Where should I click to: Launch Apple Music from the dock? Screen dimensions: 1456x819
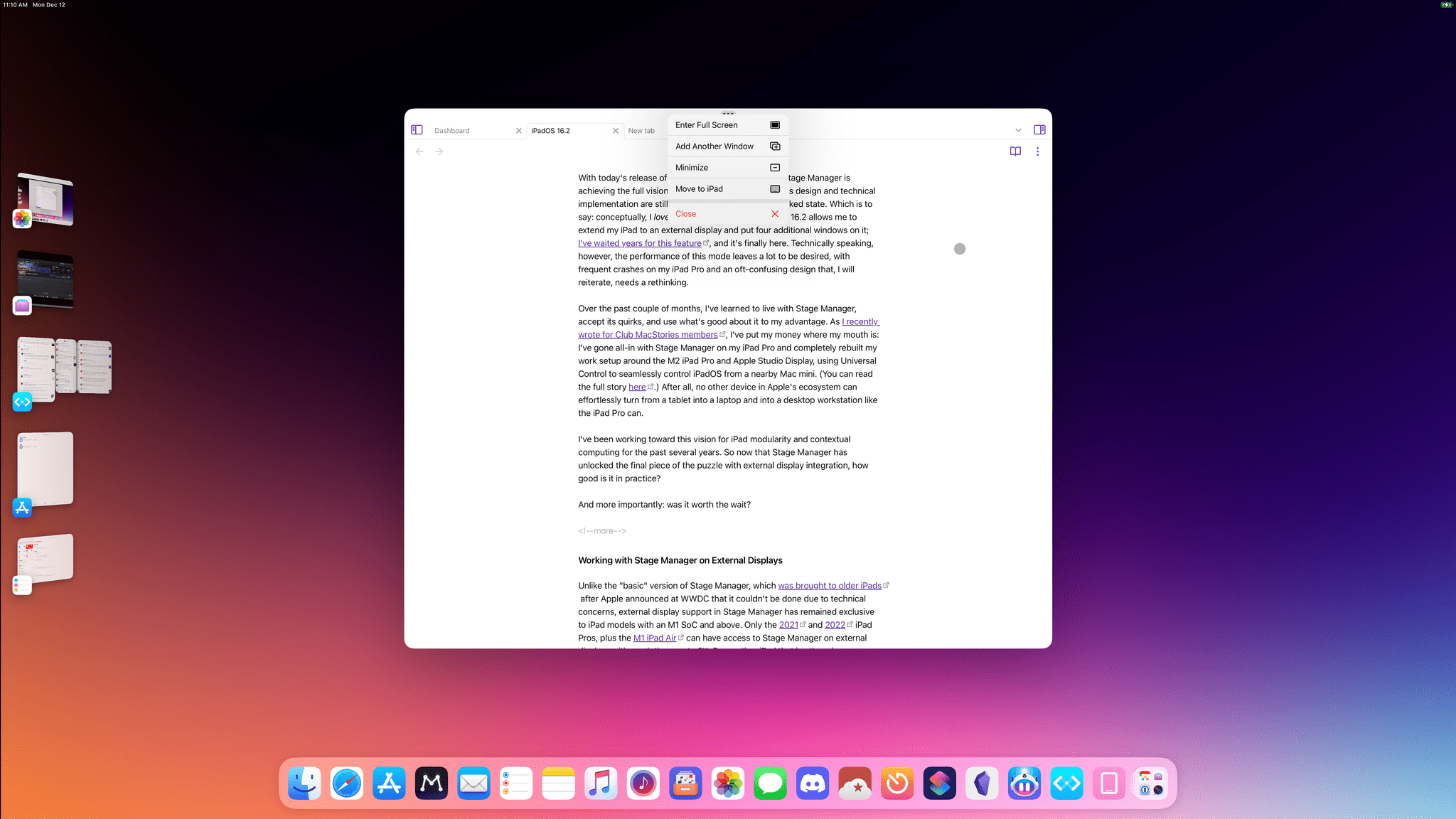(x=601, y=783)
